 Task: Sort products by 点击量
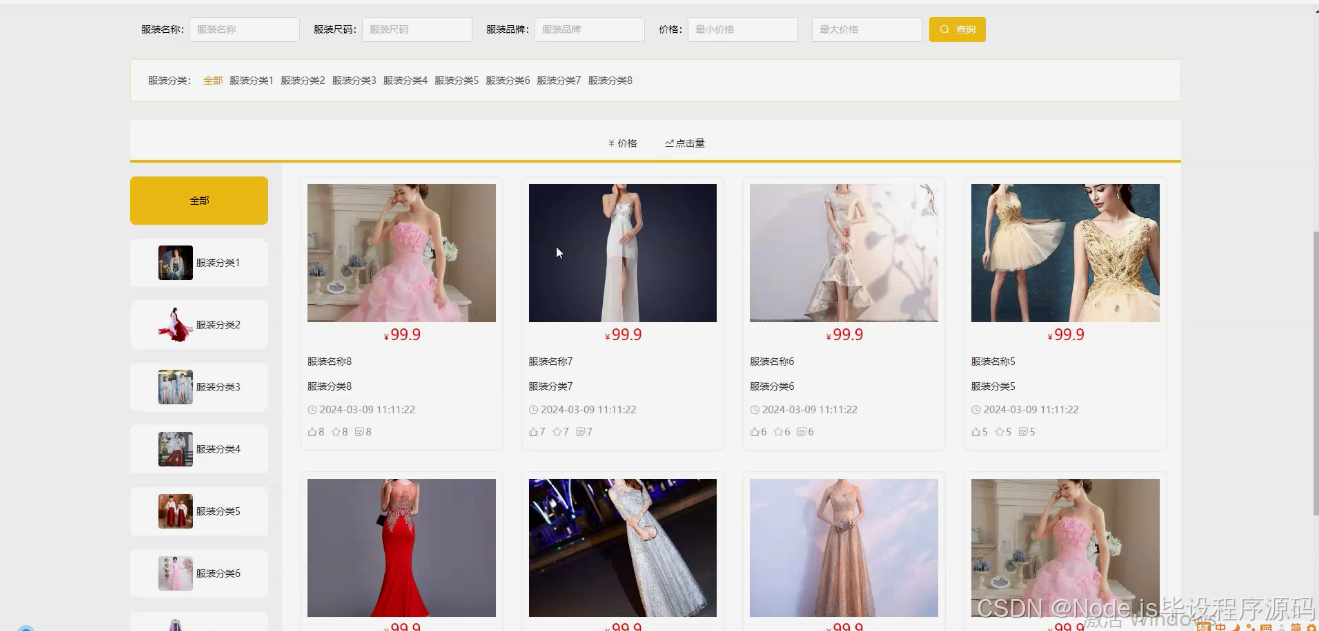[x=685, y=144]
